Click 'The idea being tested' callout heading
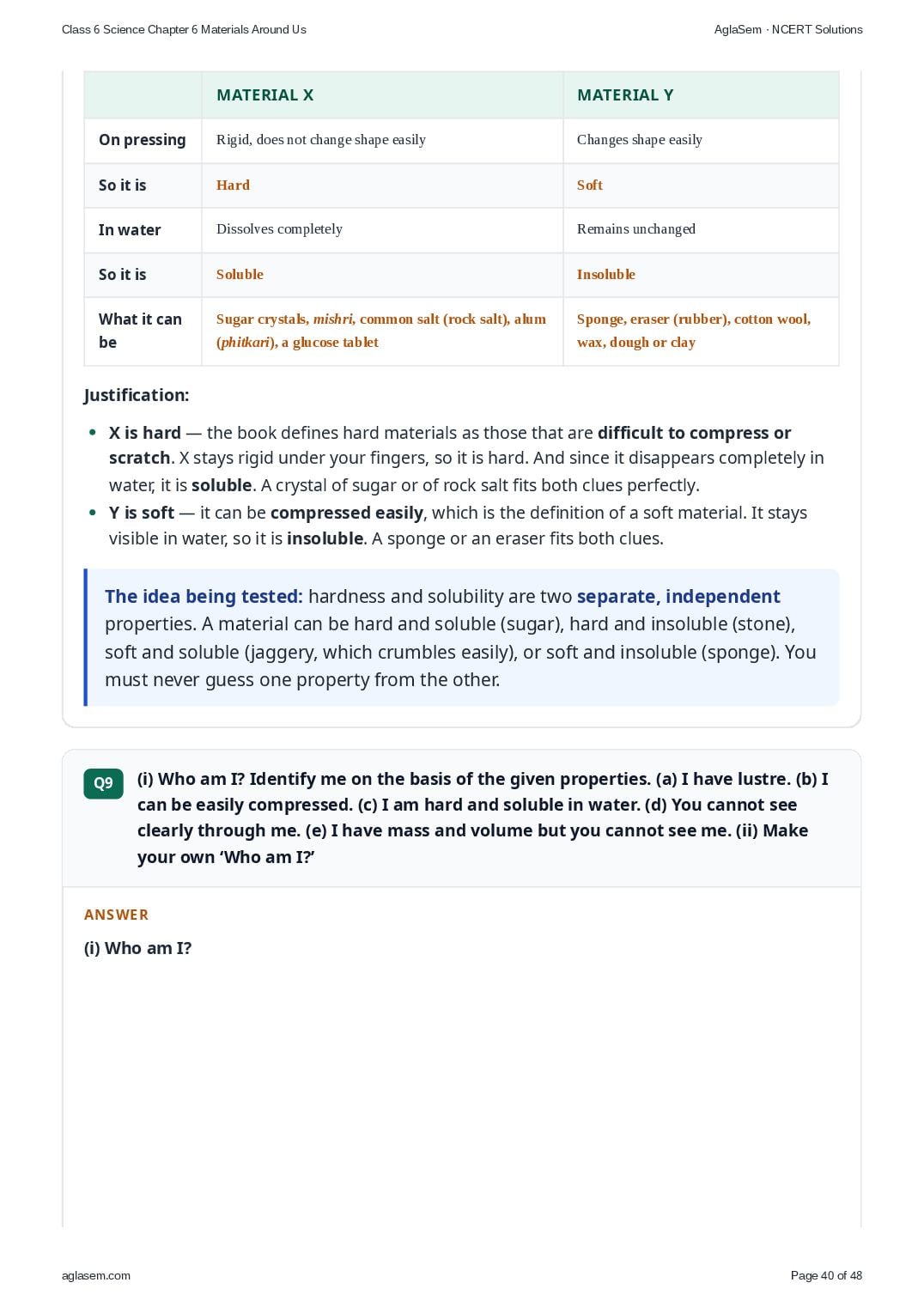924x1307 pixels. point(204,597)
